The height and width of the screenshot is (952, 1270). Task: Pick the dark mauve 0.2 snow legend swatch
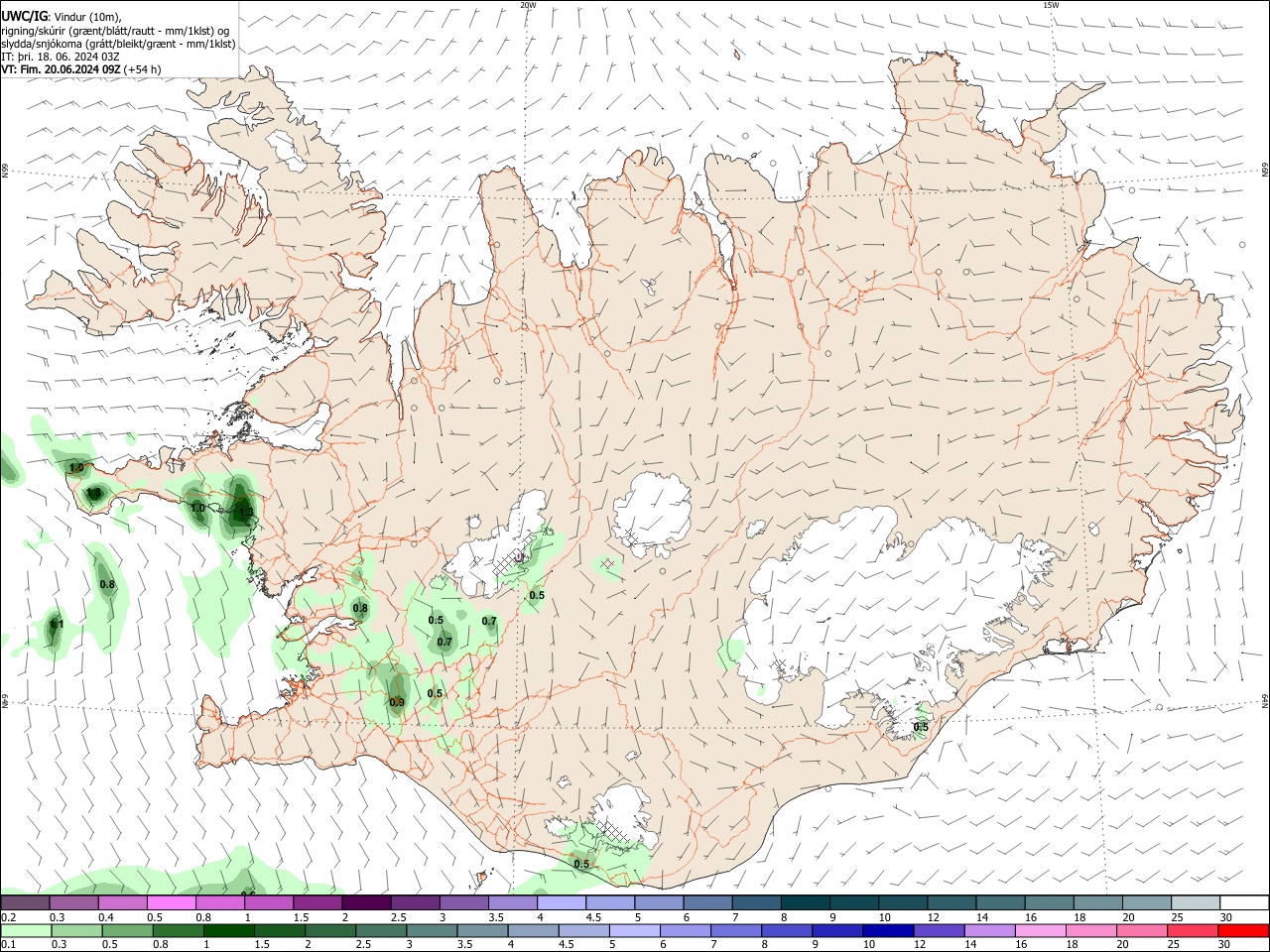[x=25, y=903]
